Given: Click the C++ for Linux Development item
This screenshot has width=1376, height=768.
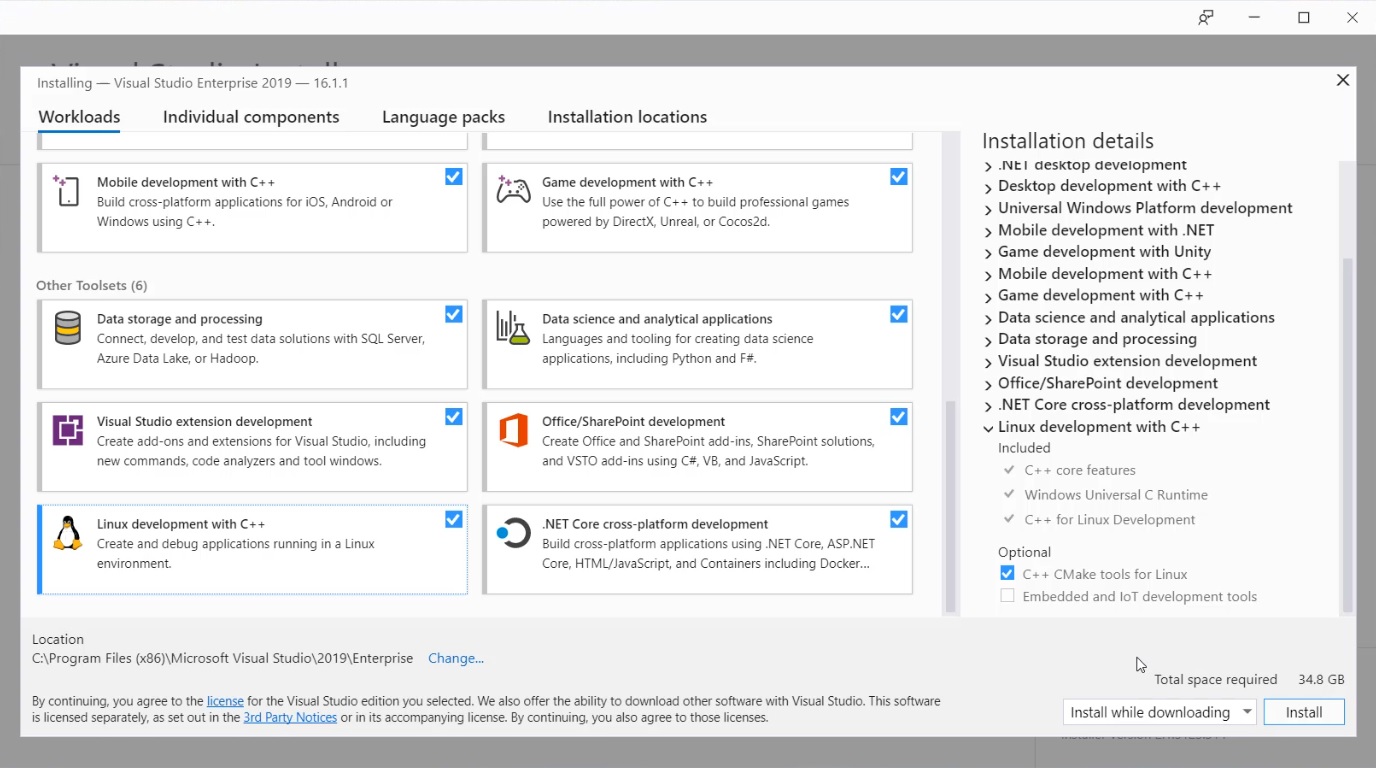Looking at the screenshot, I should pyautogui.click(x=1110, y=520).
